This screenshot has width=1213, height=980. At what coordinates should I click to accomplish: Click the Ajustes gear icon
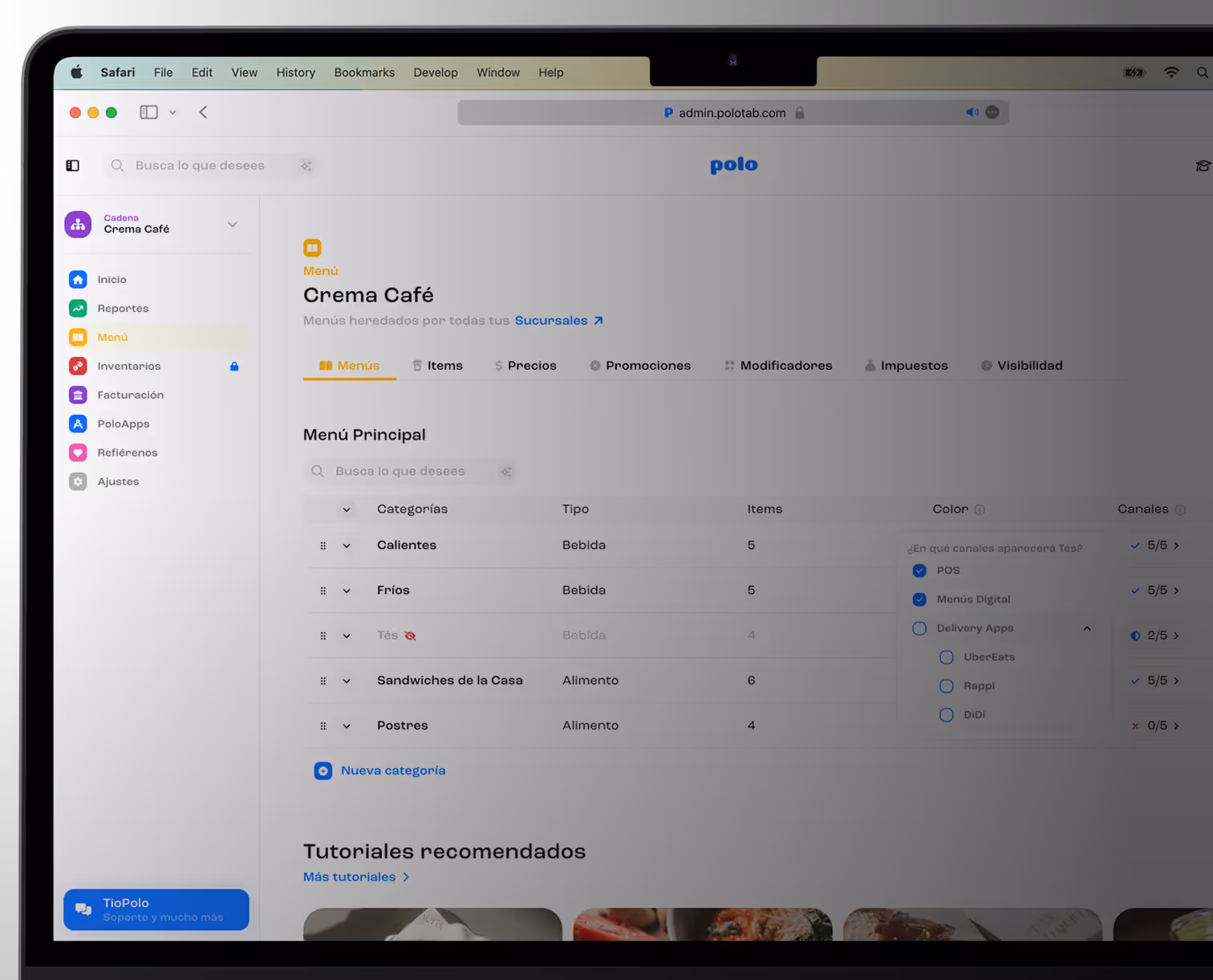(x=78, y=481)
